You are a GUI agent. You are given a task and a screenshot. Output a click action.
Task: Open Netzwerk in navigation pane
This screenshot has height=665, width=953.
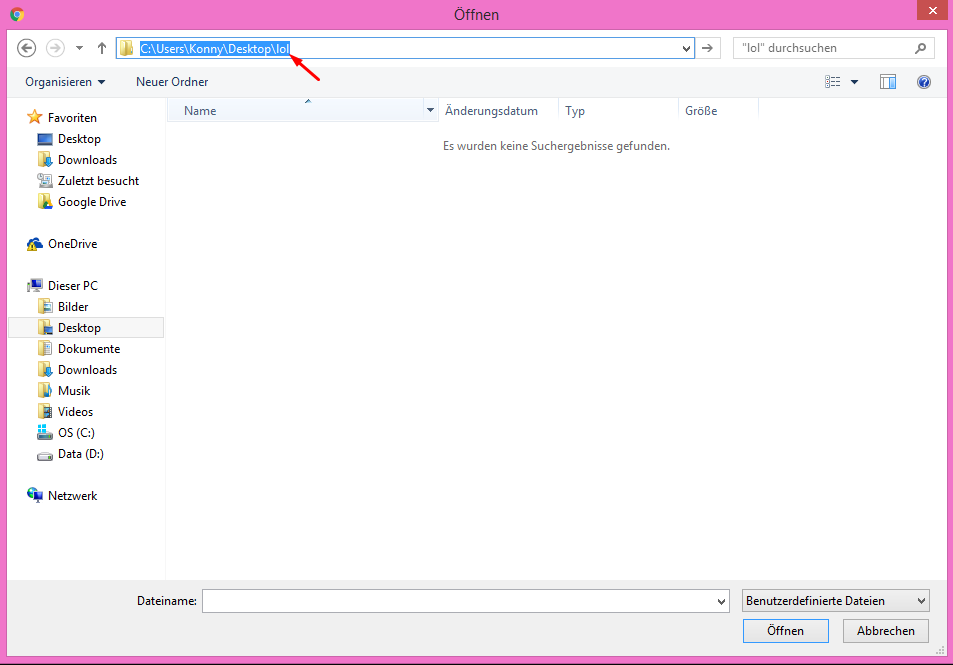[x=72, y=496]
